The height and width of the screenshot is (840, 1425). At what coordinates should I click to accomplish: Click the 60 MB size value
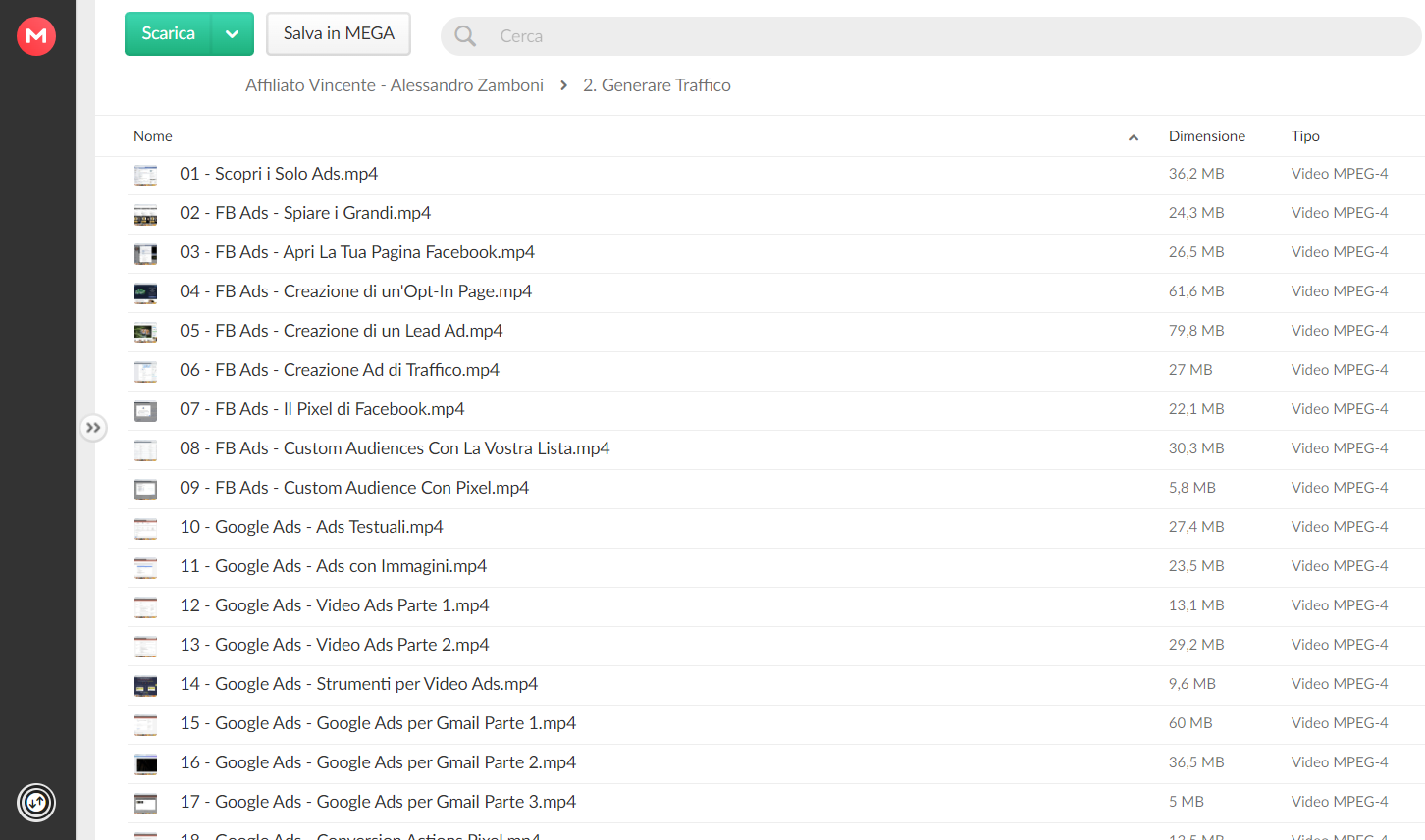(1190, 723)
